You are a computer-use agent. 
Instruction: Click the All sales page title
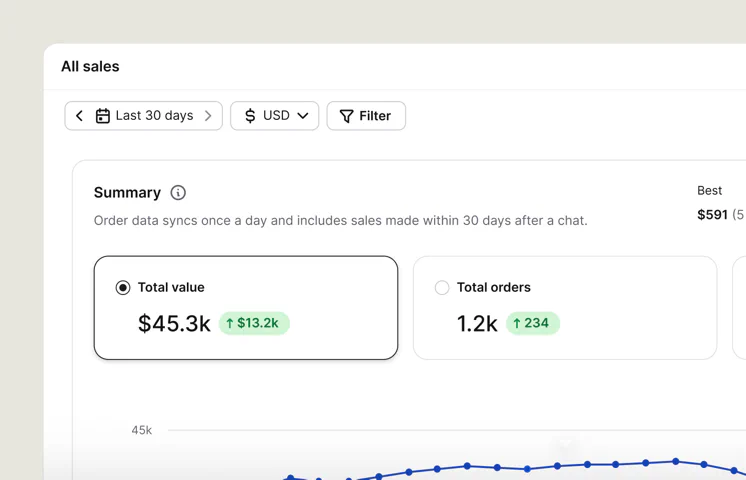pos(90,66)
